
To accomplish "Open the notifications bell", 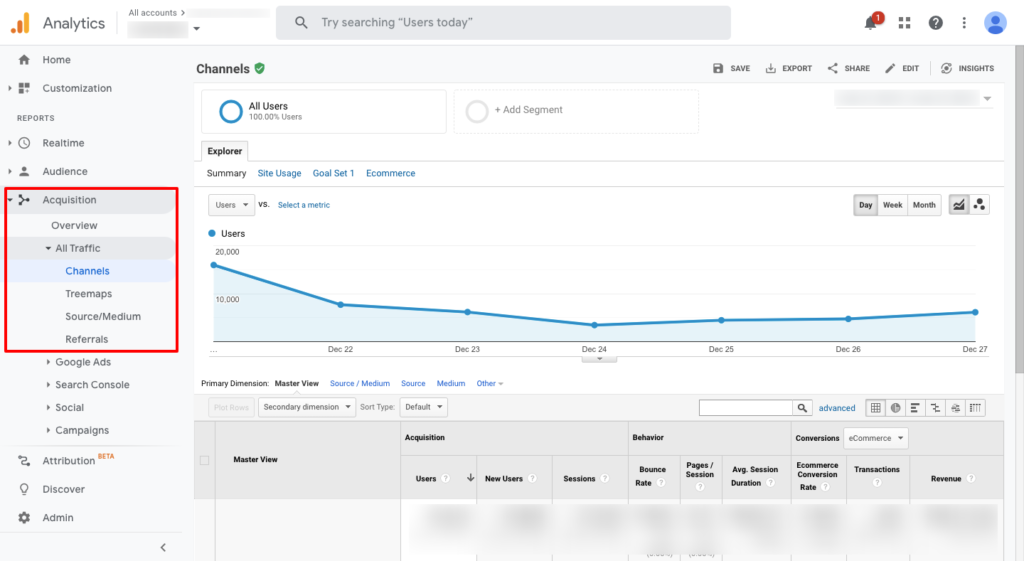I will [871, 22].
